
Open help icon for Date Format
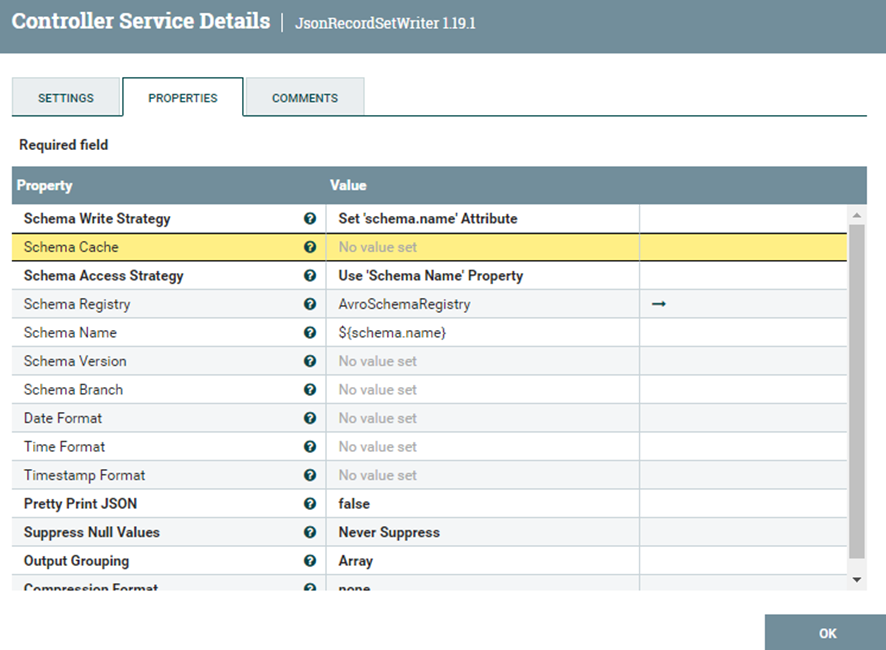pos(310,418)
